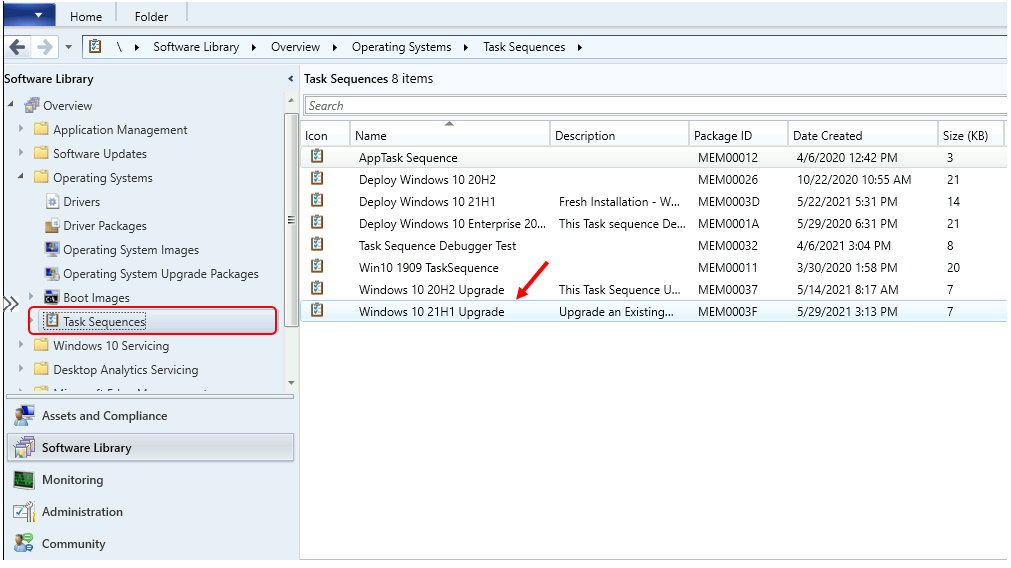Viewport: 1011px width, 568px height.
Task: Sort by the Name column header
Action: click(x=450, y=135)
